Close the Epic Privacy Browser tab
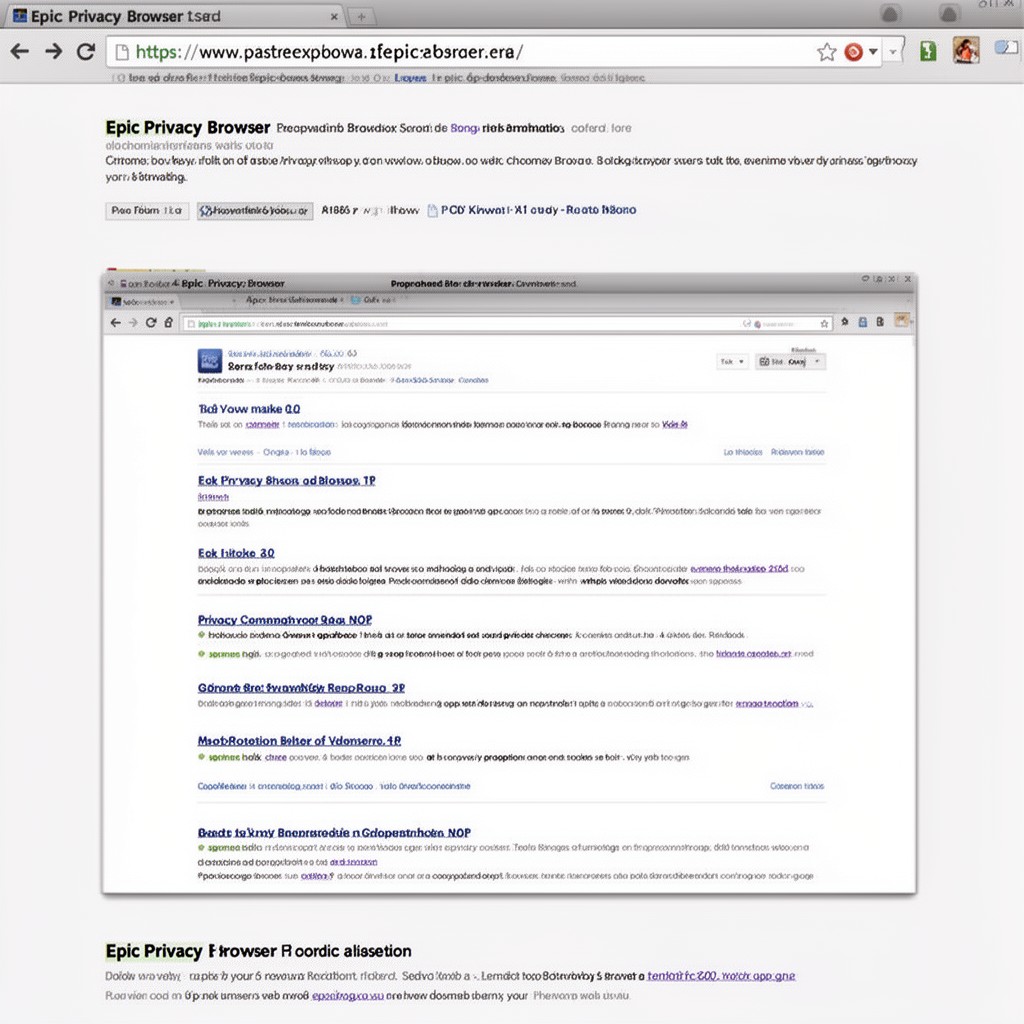Screen dimensions: 1024x1024 (x=334, y=17)
